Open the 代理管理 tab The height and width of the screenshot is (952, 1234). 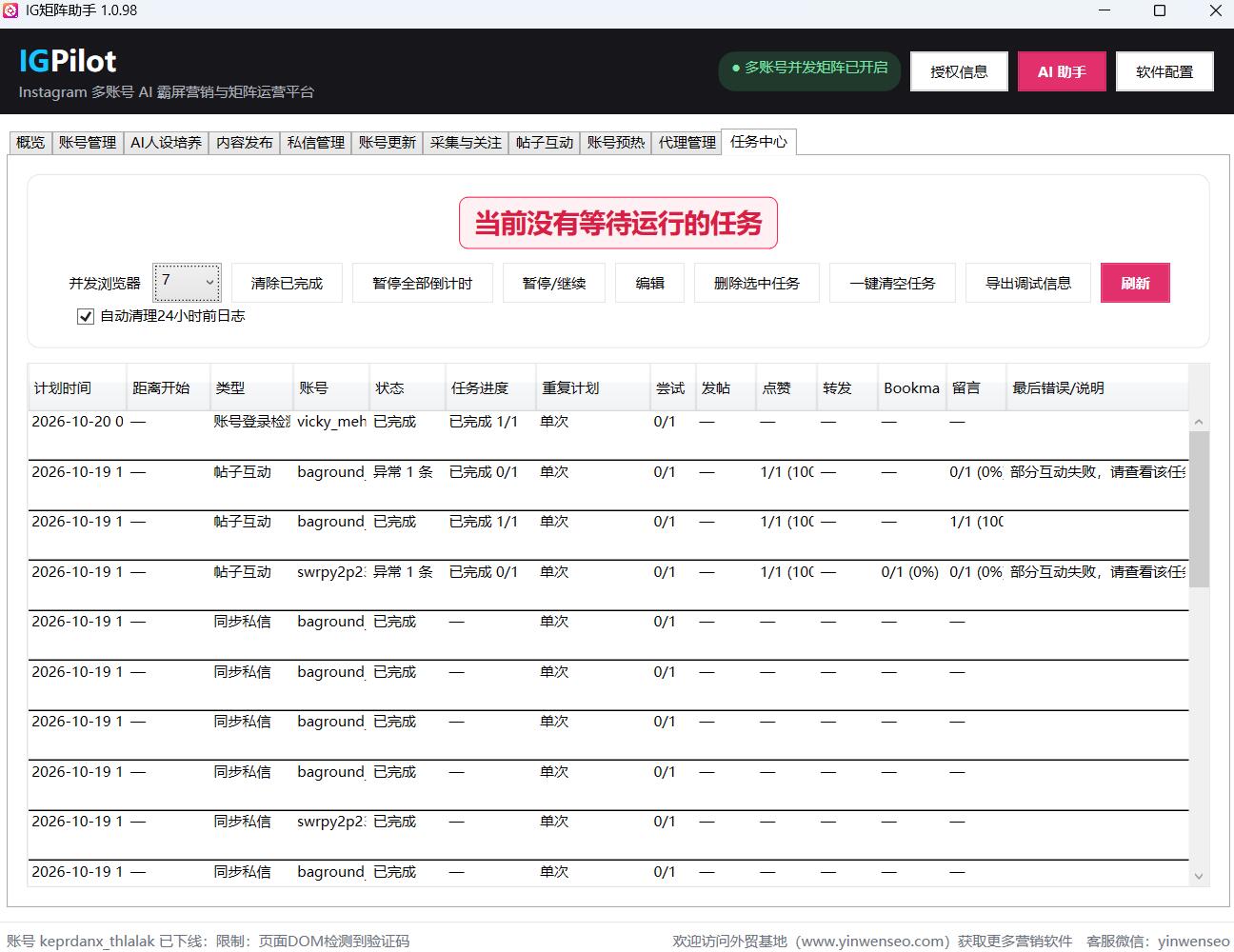tap(687, 143)
